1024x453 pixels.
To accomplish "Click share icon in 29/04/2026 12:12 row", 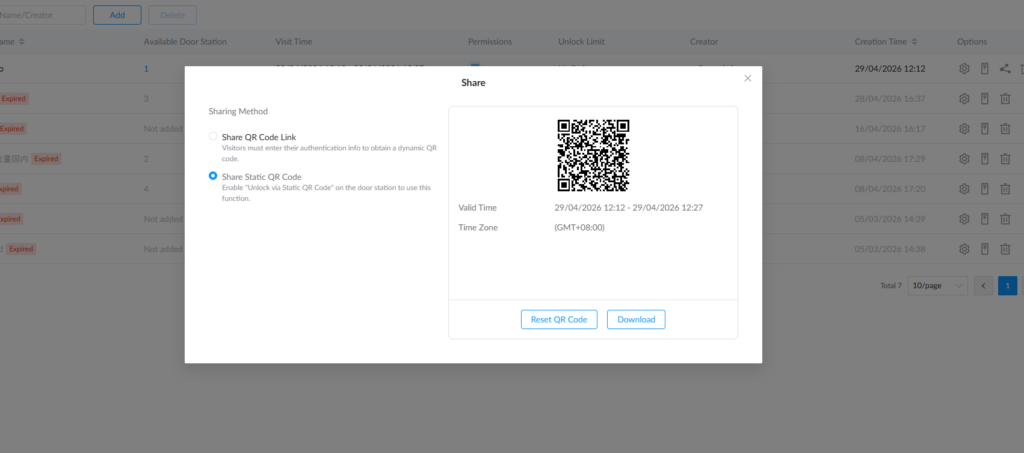I will click(x=1005, y=69).
